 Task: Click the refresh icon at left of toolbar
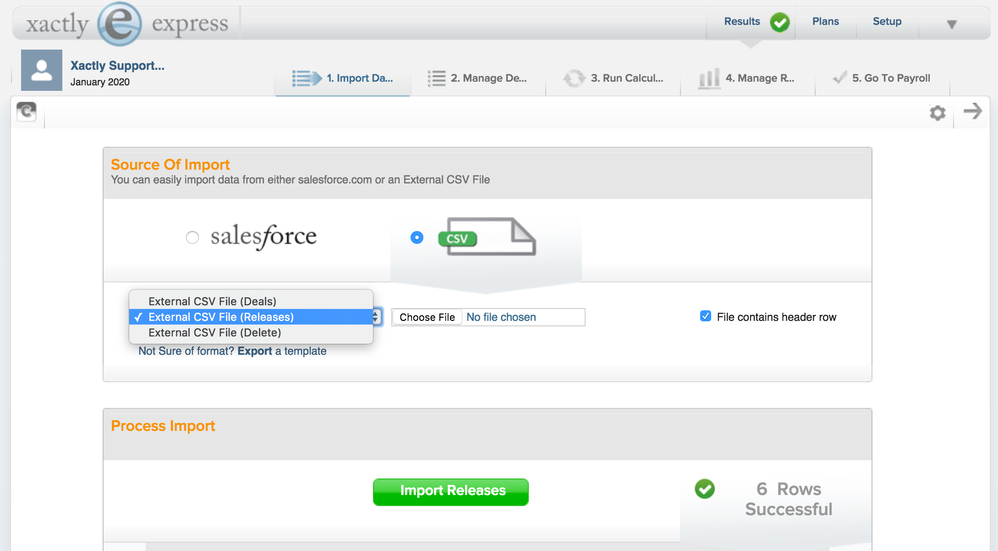(26, 112)
